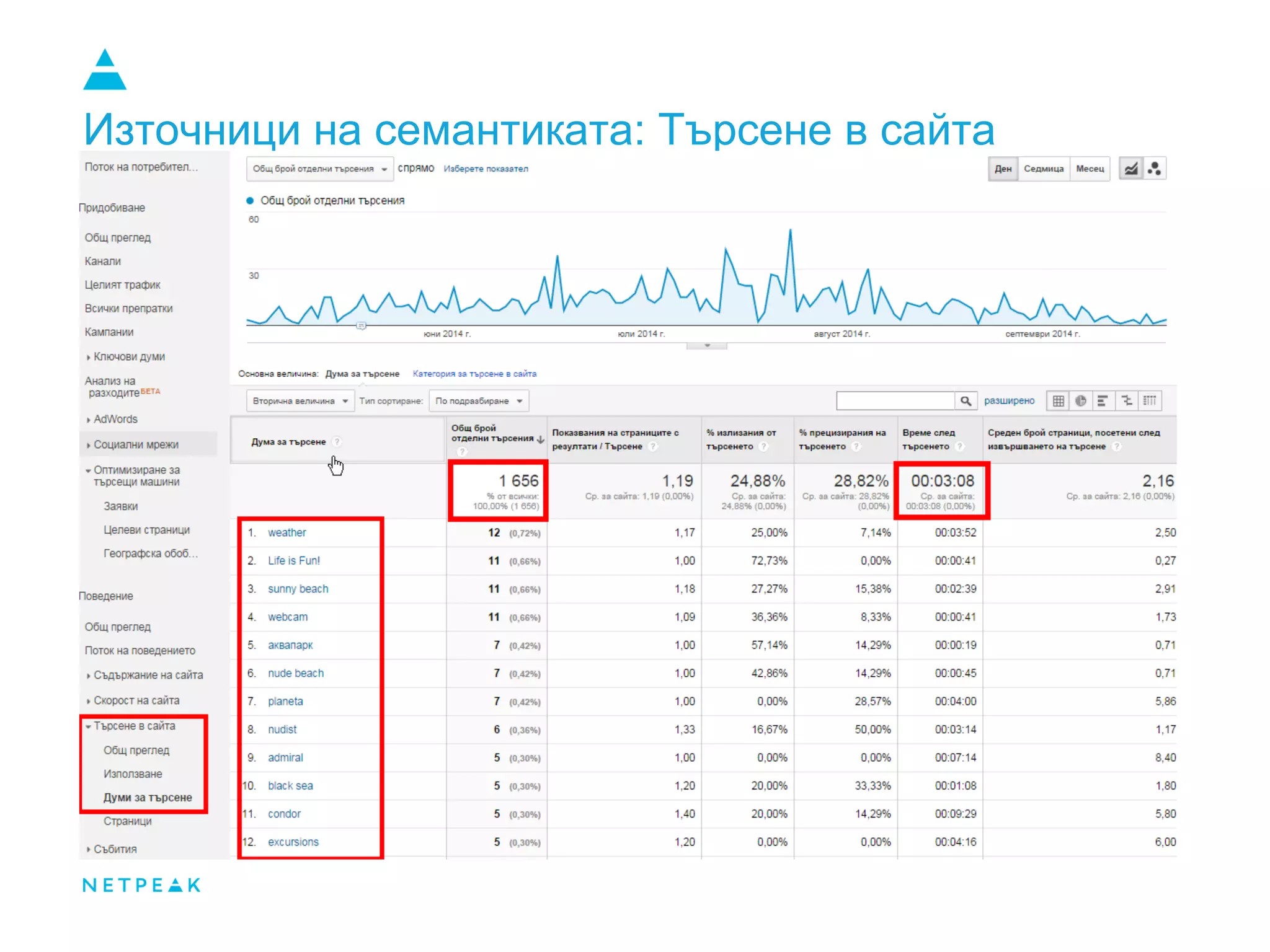This screenshot has width=1270, height=952.
Task: Select the comparison view icon
Action: pos(1127,401)
